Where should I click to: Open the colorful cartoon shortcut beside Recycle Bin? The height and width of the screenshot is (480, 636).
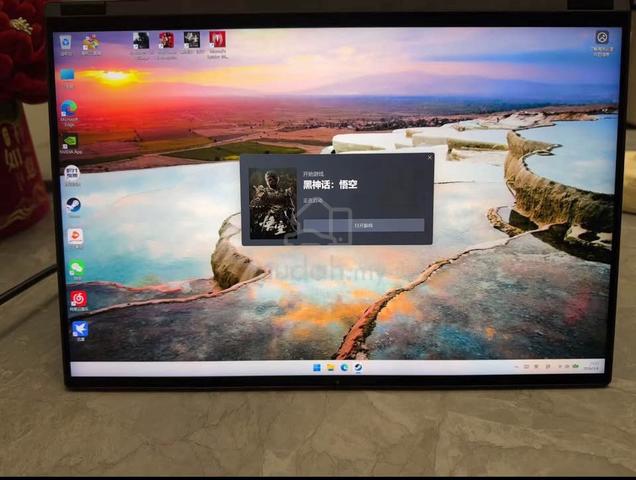(x=91, y=45)
